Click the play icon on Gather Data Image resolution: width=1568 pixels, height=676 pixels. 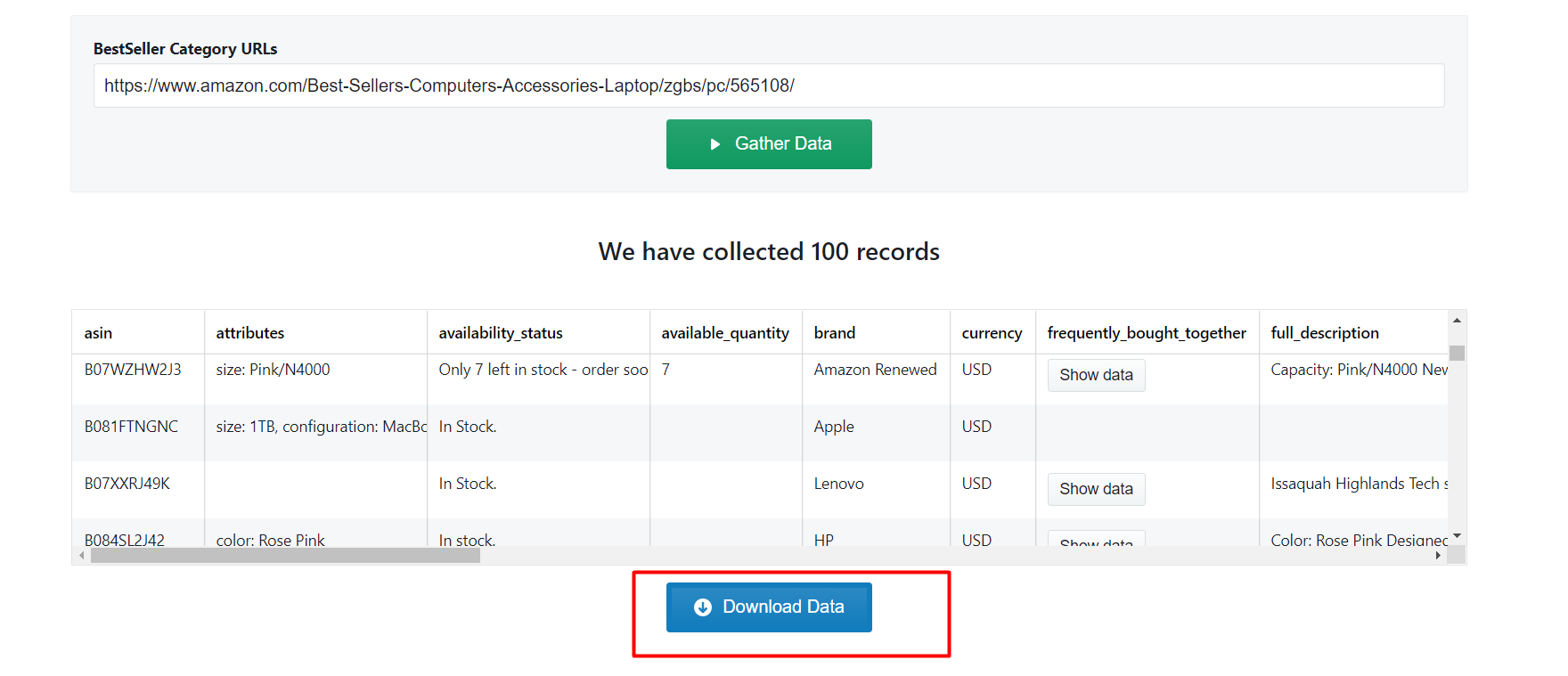pyautogui.click(x=715, y=144)
